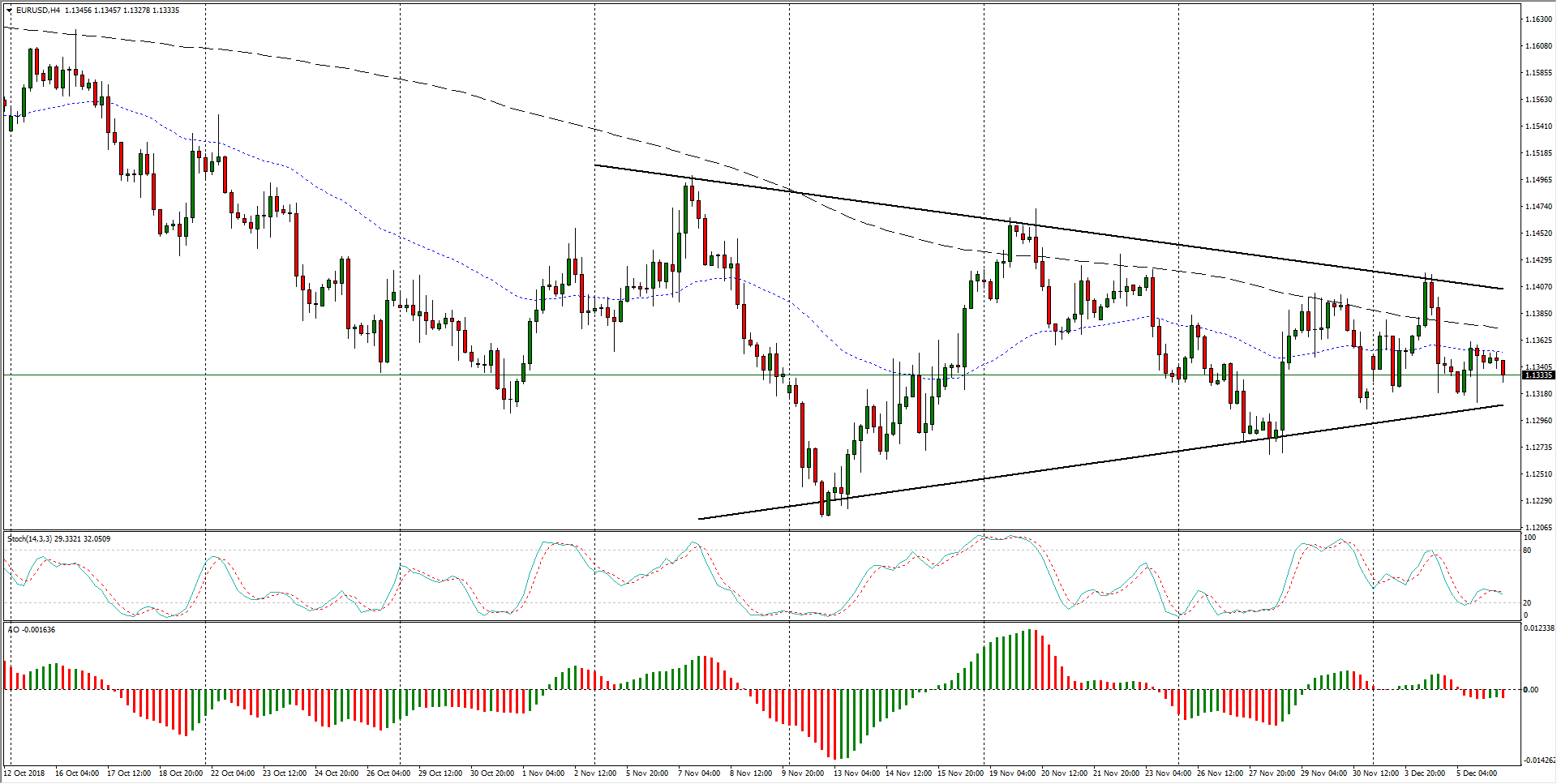Image resolution: width=1557 pixels, height=784 pixels.
Task: Click the 1.12065 price axis label
Action: (x=1538, y=527)
